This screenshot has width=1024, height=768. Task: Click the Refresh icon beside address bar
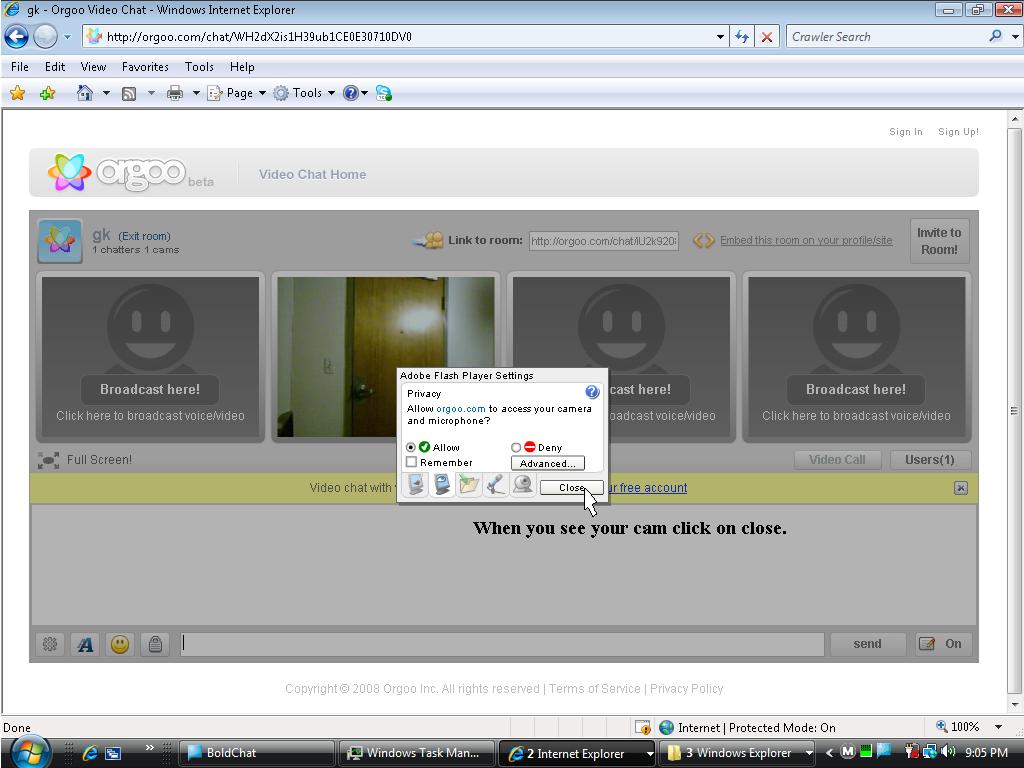742,37
